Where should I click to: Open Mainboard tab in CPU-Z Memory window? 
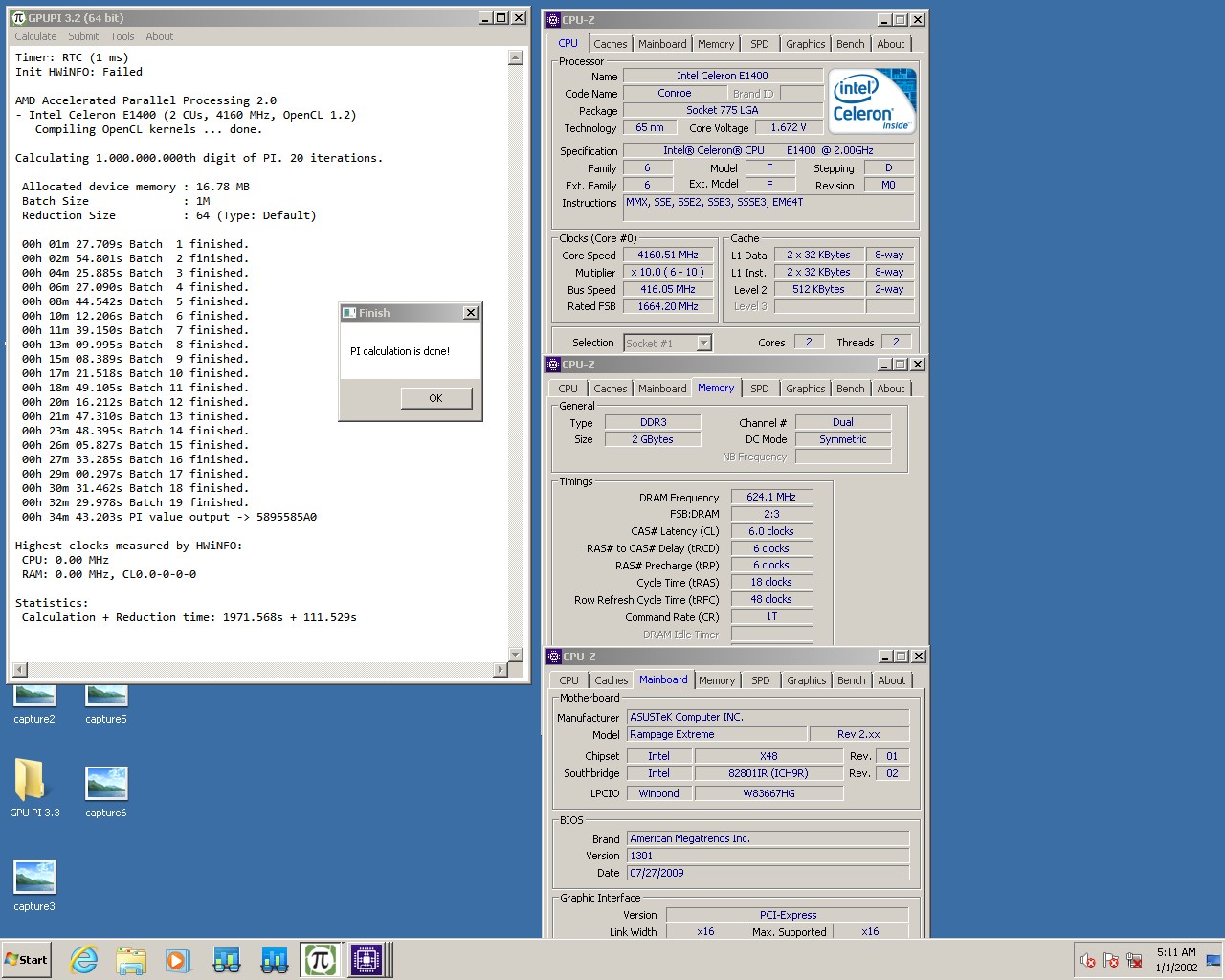click(662, 389)
